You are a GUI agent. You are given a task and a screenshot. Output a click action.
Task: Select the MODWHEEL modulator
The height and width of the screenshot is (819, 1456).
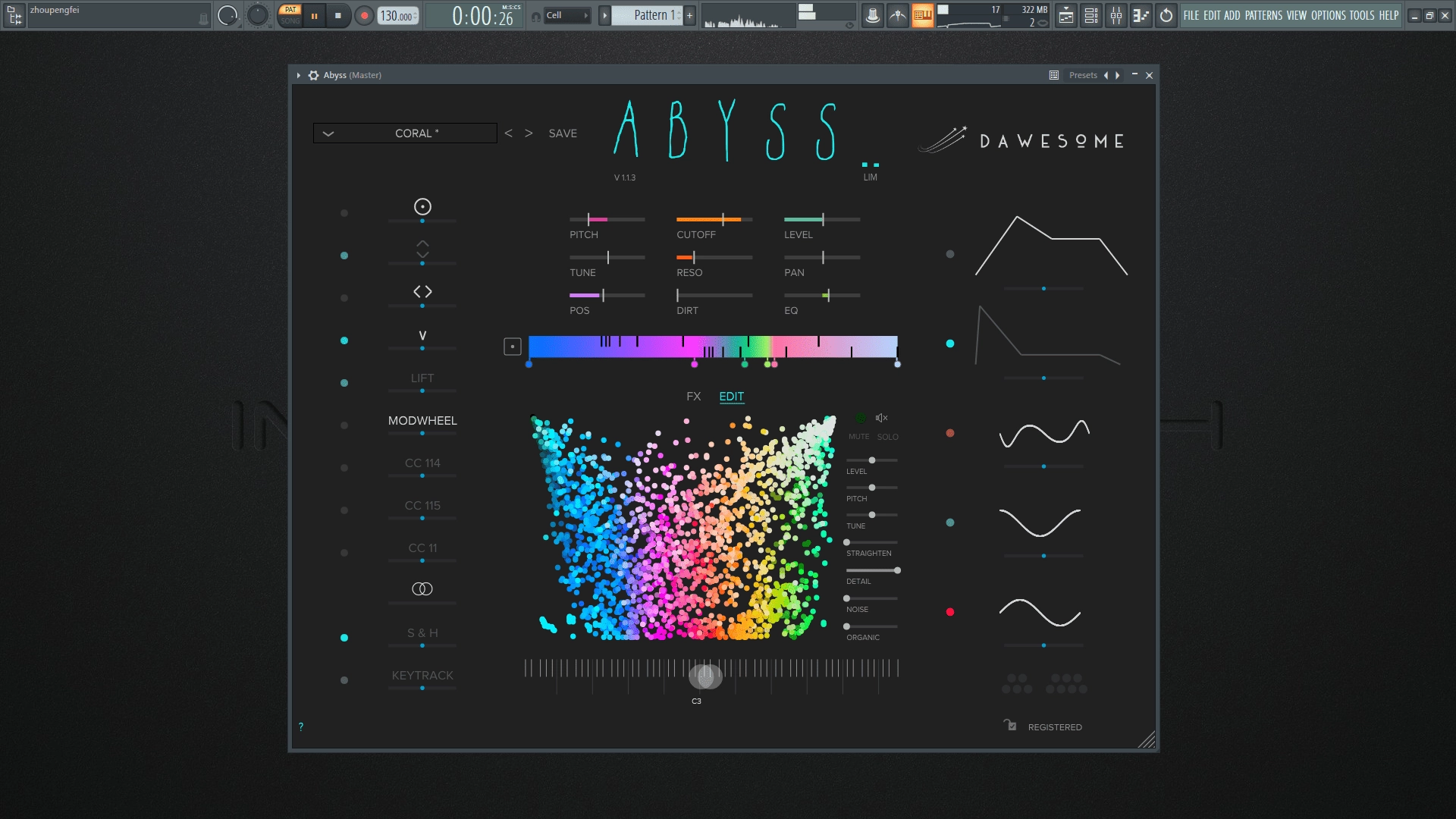[422, 420]
